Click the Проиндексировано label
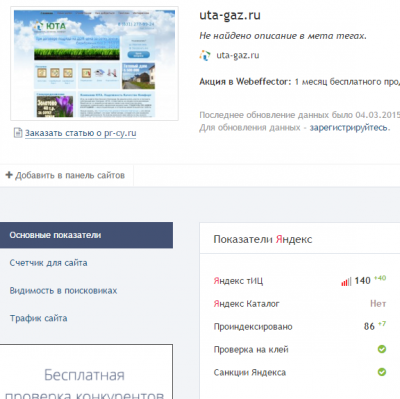This screenshot has height=399, width=400. (253, 327)
